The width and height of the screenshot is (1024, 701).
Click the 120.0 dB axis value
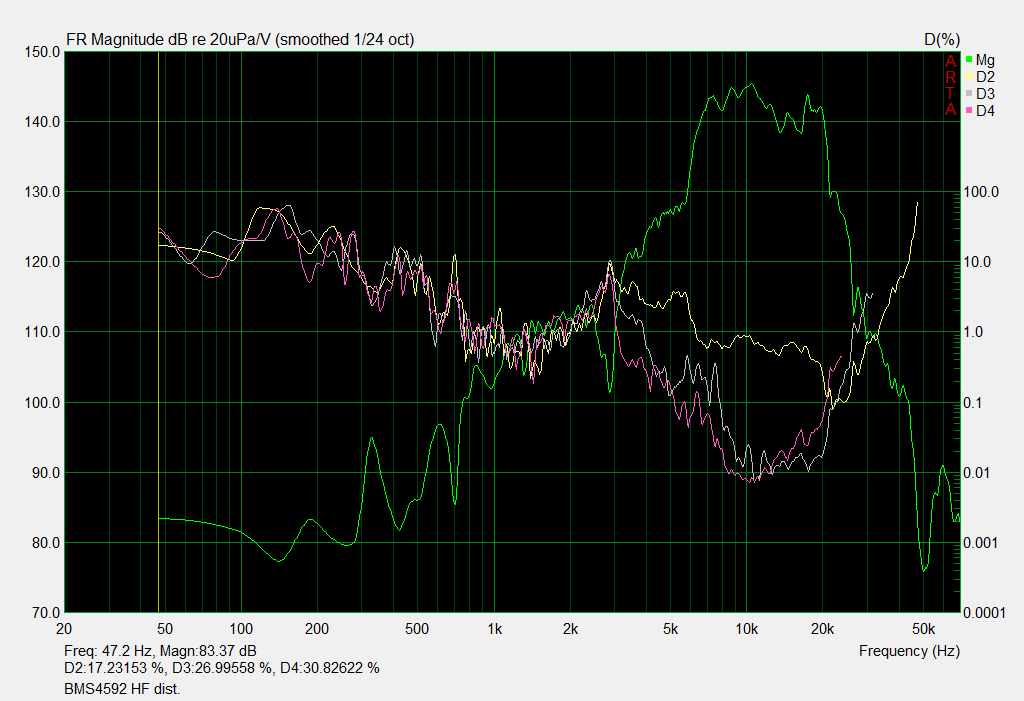tap(42, 262)
